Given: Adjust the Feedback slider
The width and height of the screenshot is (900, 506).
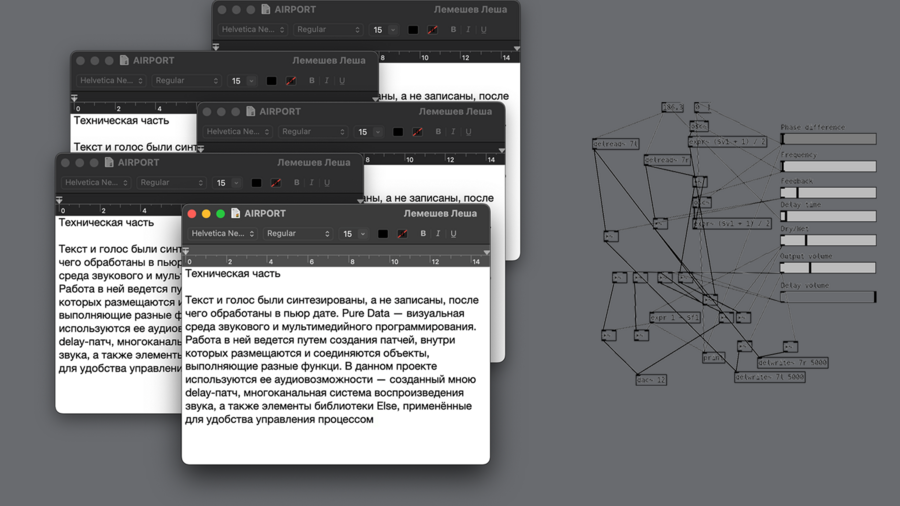Looking at the screenshot, I should point(828,193).
